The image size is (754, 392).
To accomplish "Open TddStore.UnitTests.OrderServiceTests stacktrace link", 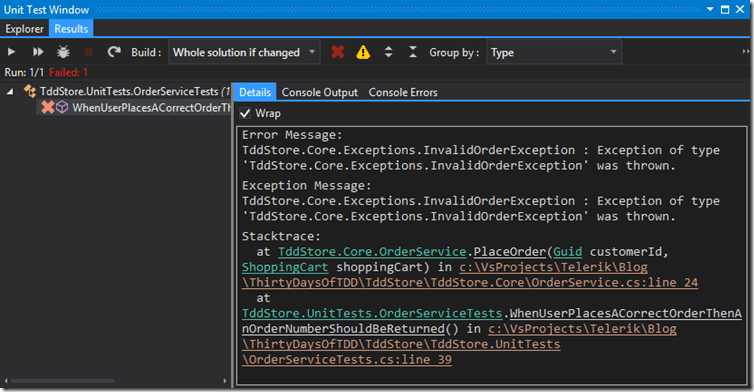I will tap(372, 313).
